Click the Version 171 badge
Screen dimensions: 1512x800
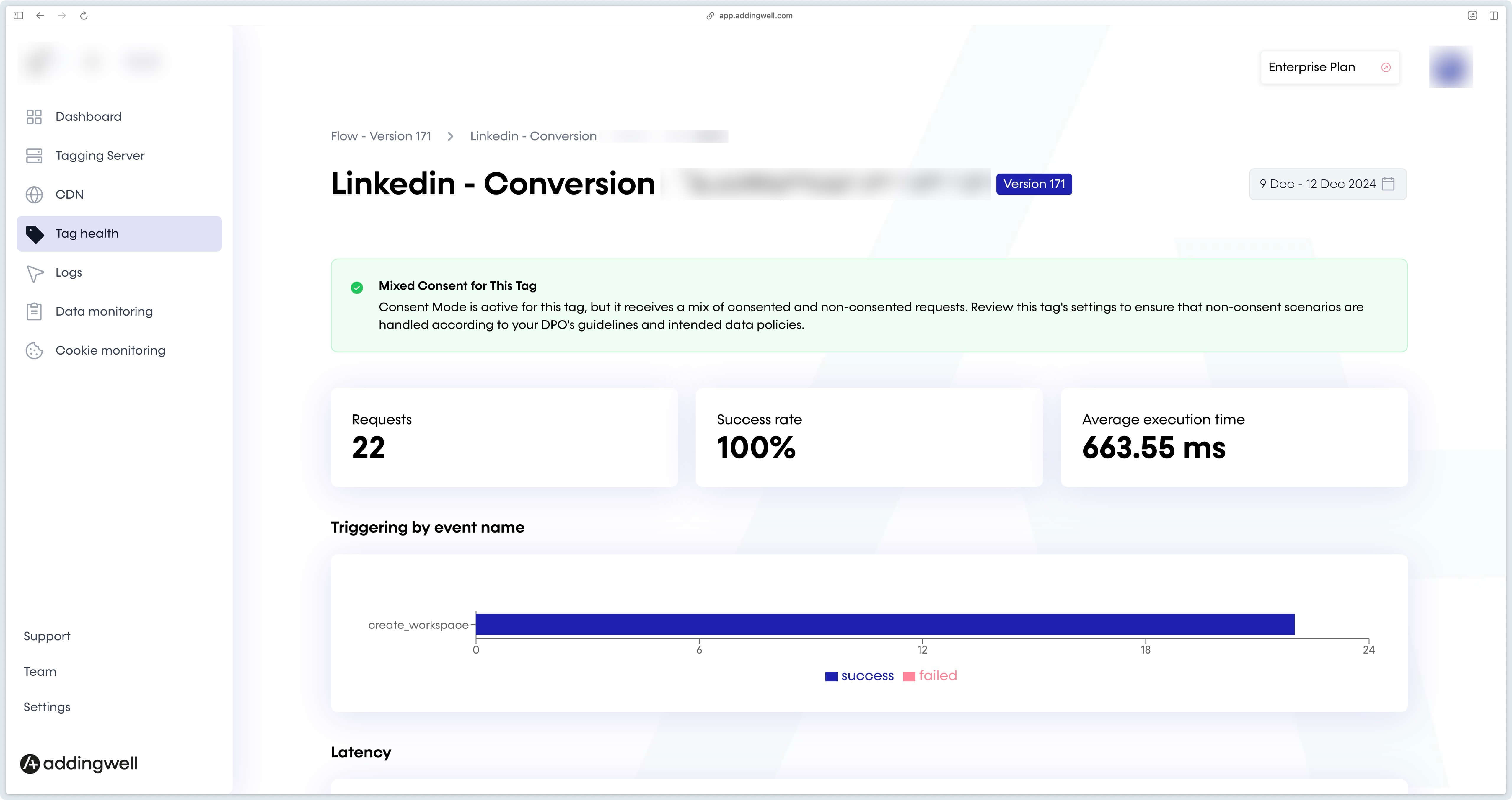coord(1034,184)
